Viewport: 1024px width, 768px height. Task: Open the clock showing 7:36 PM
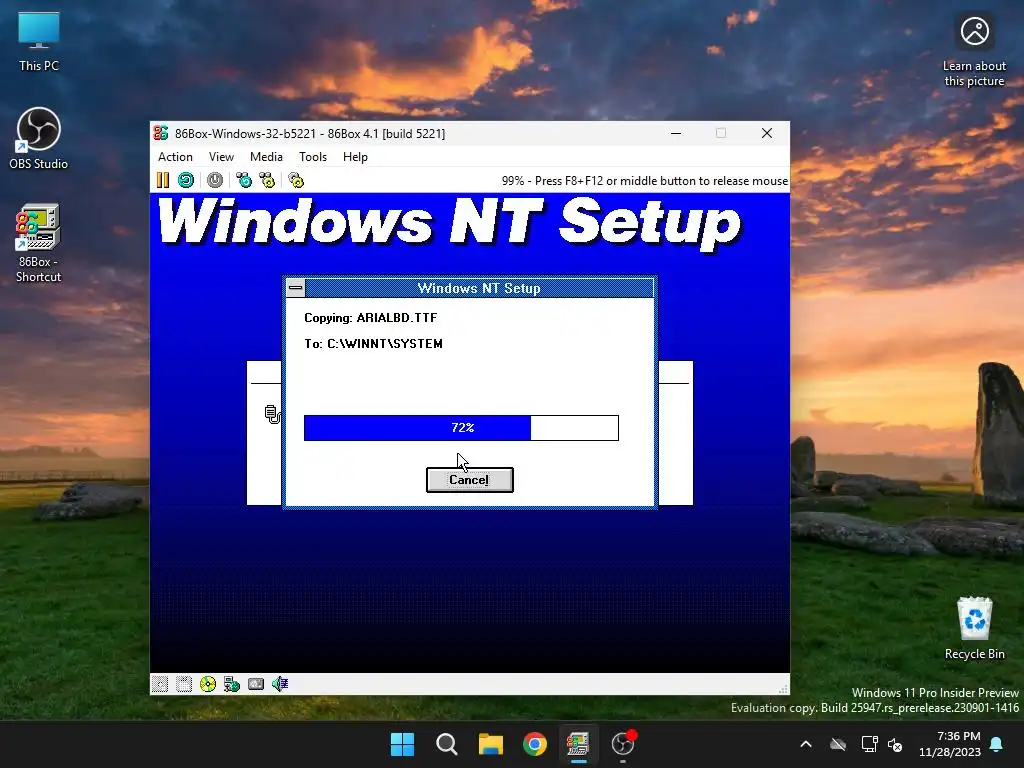[x=950, y=744]
